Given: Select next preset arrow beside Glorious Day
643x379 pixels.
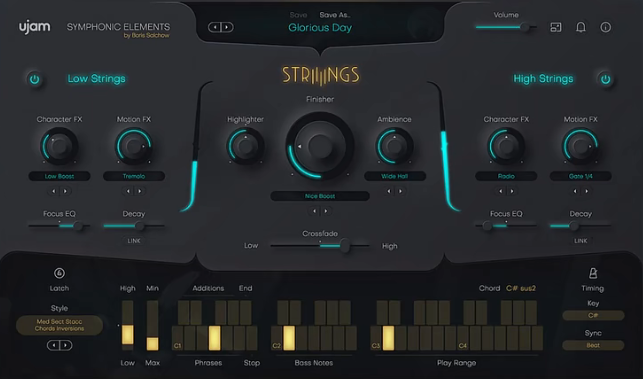Looking at the screenshot, I should (227, 27).
